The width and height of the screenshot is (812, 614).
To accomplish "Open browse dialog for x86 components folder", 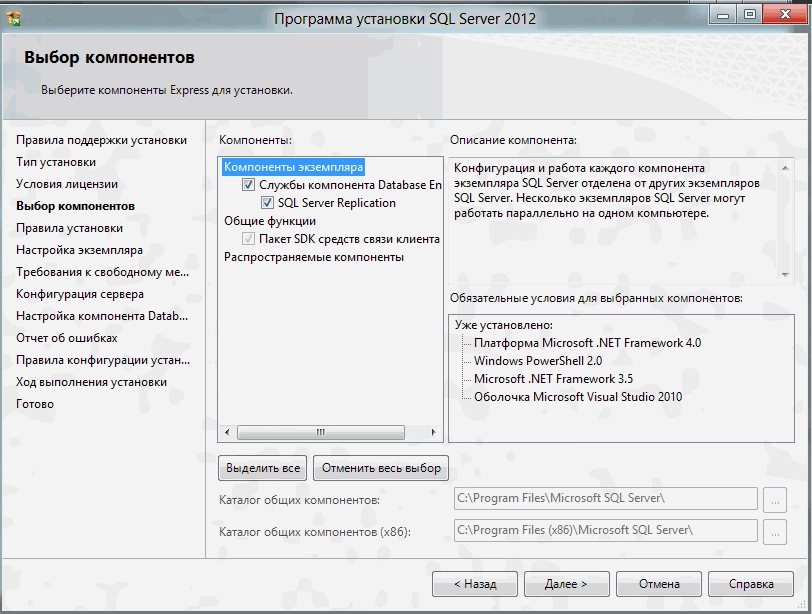I will click(775, 530).
